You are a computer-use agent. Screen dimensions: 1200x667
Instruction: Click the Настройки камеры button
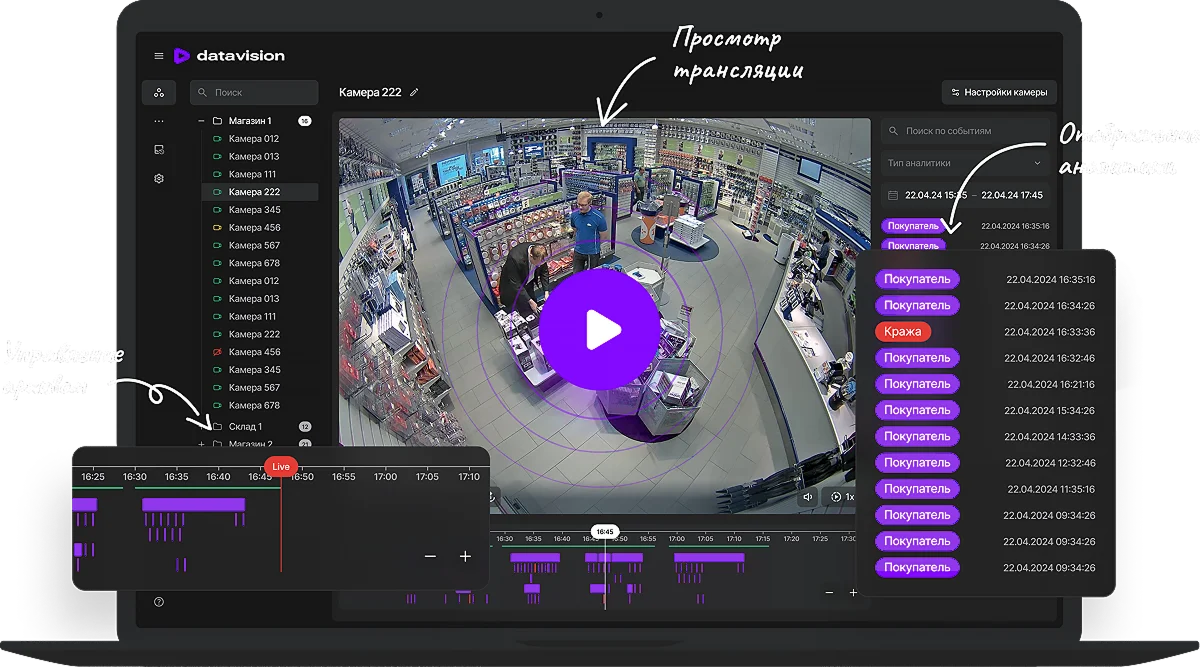999,92
